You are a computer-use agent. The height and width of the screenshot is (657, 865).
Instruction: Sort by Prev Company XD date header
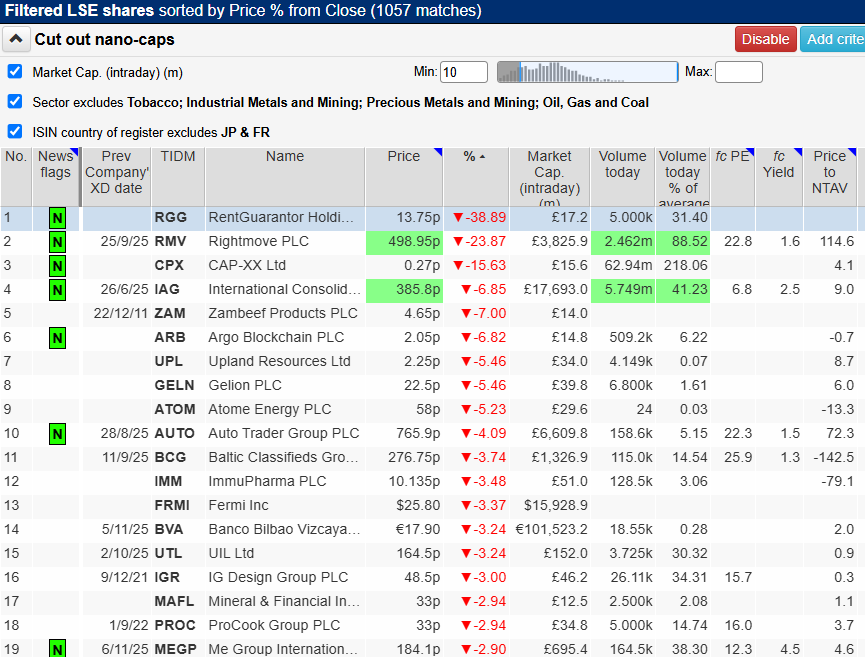click(116, 178)
